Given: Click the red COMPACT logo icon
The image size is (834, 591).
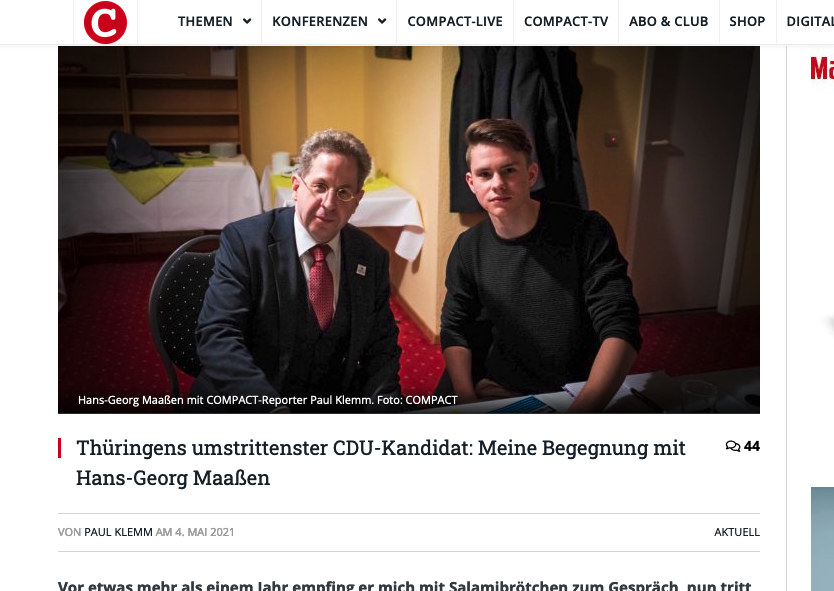Looking at the screenshot, I should pyautogui.click(x=105, y=22).
